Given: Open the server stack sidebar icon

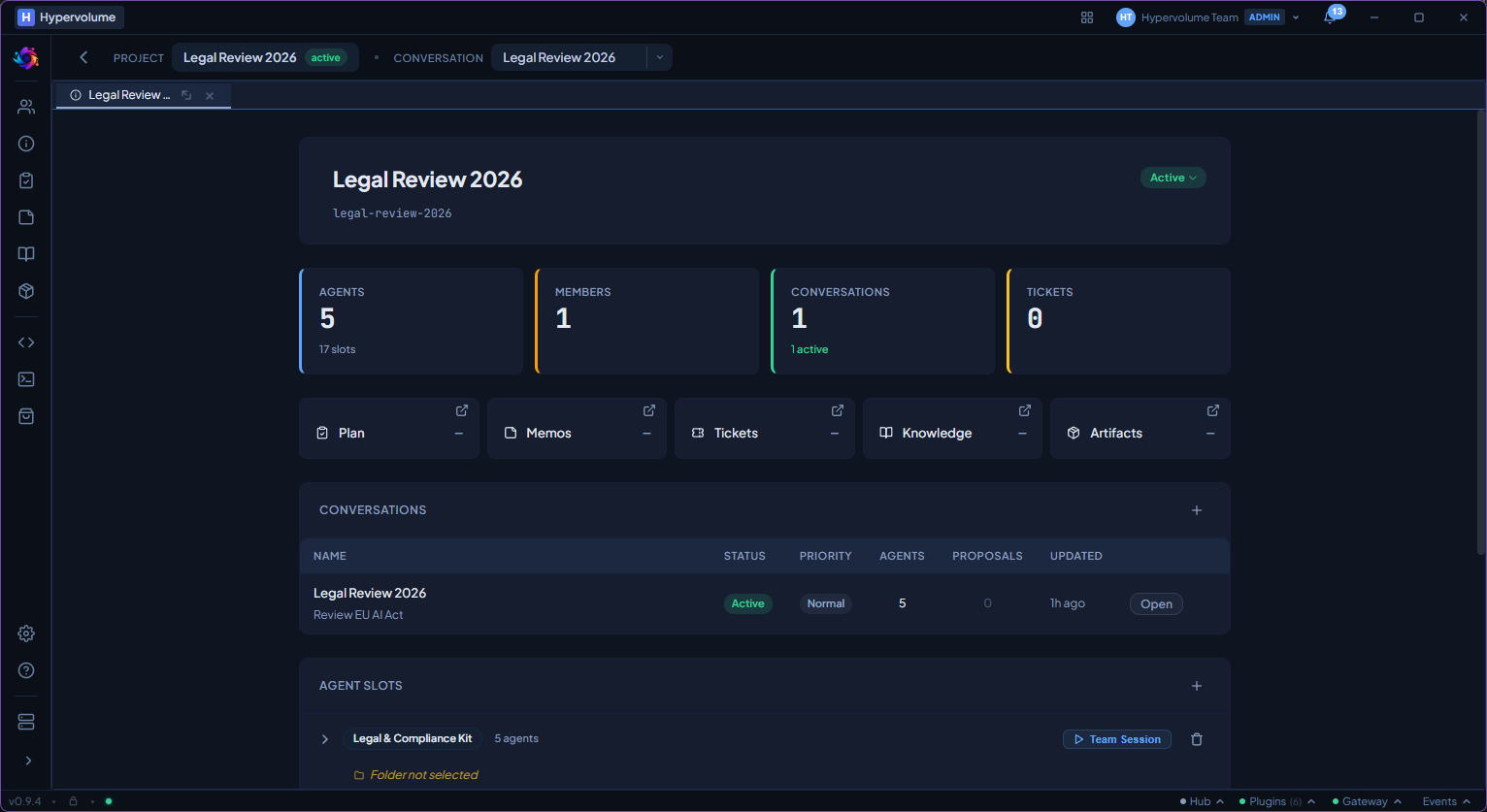Looking at the screenshot, I should 26,722.
